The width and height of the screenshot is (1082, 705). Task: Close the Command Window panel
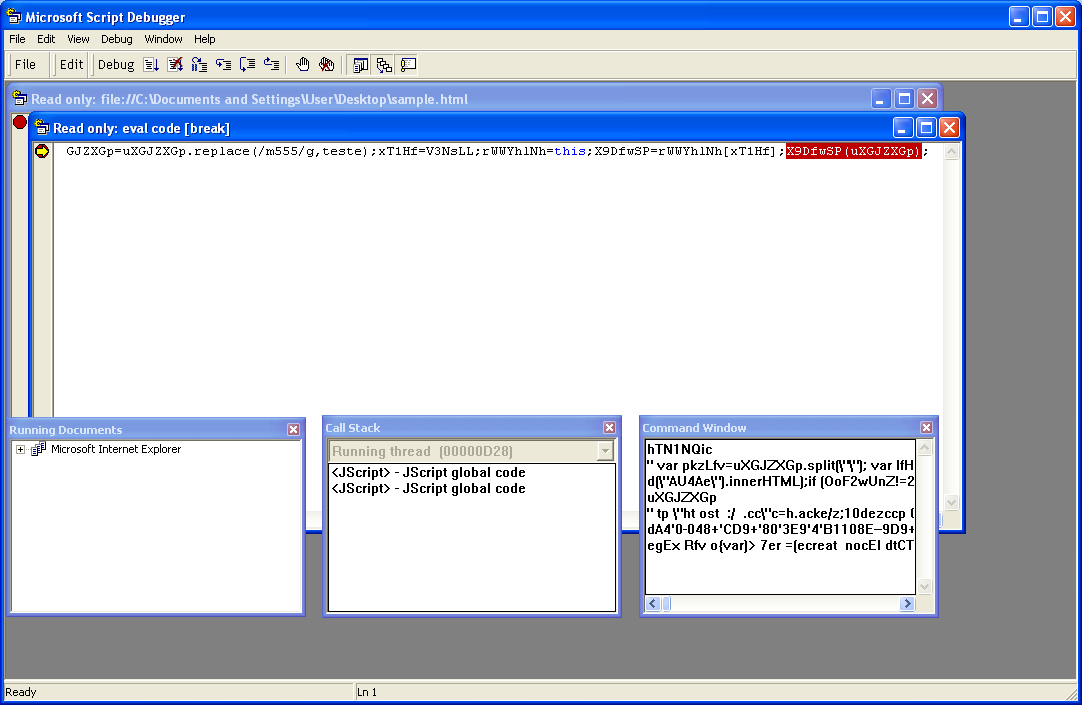coord(926,428)
